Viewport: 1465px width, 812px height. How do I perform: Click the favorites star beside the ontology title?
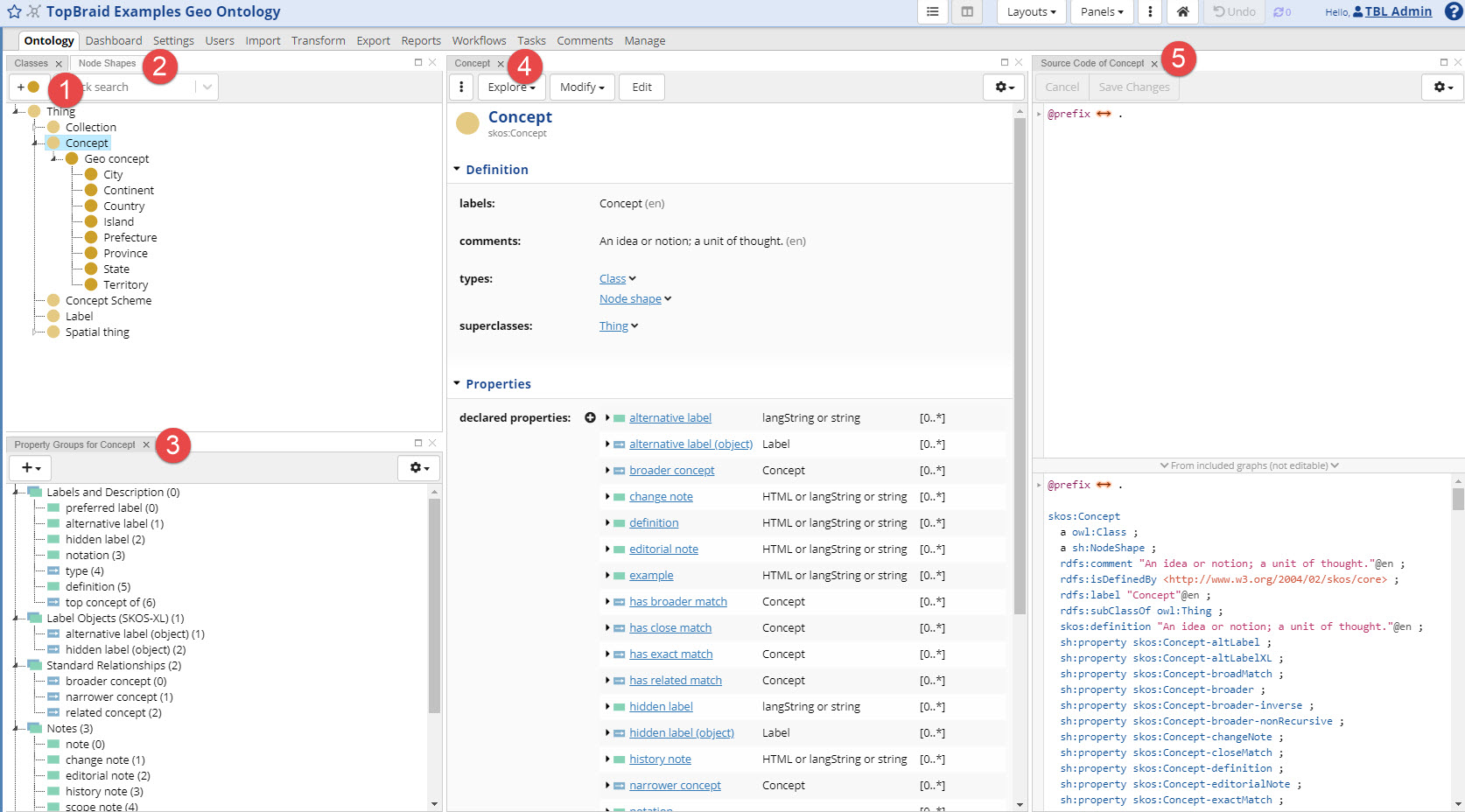(15, 11)
